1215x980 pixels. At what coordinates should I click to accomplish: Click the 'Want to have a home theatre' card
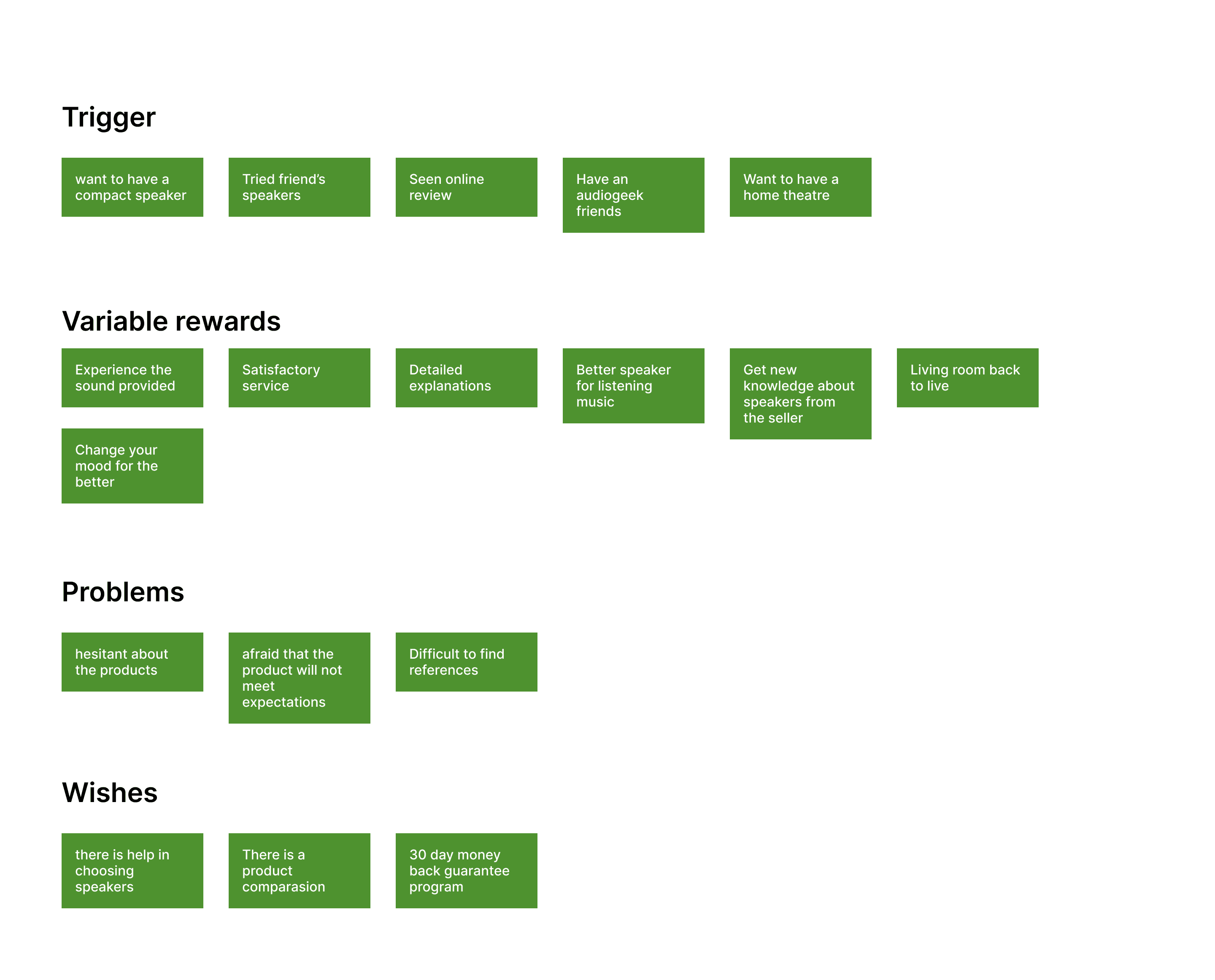[x=800, y=185]
